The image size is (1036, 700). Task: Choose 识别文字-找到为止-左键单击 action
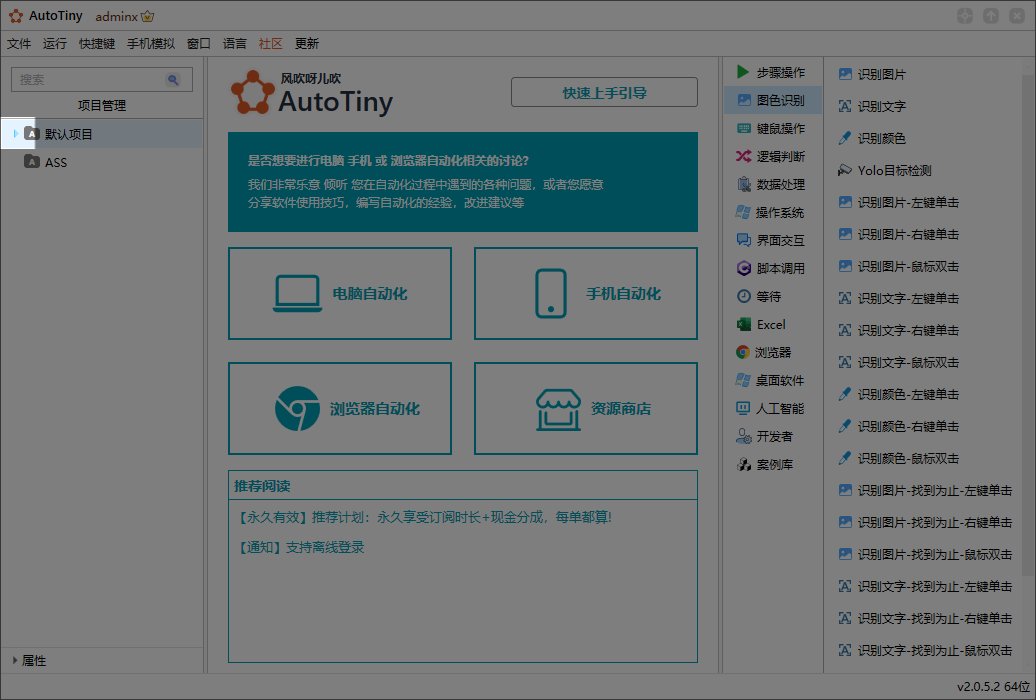pos(925,586)
